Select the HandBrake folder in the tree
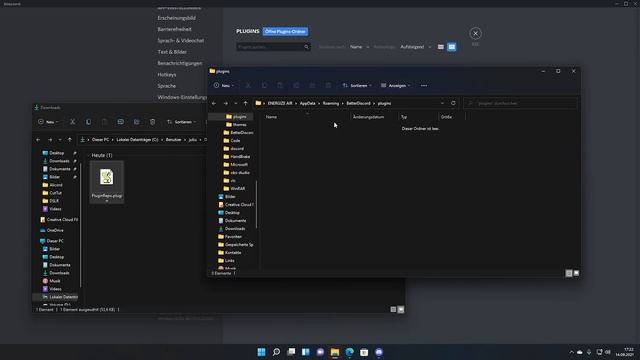This screenshot has height=360, width=640. [x=237, y=157]
